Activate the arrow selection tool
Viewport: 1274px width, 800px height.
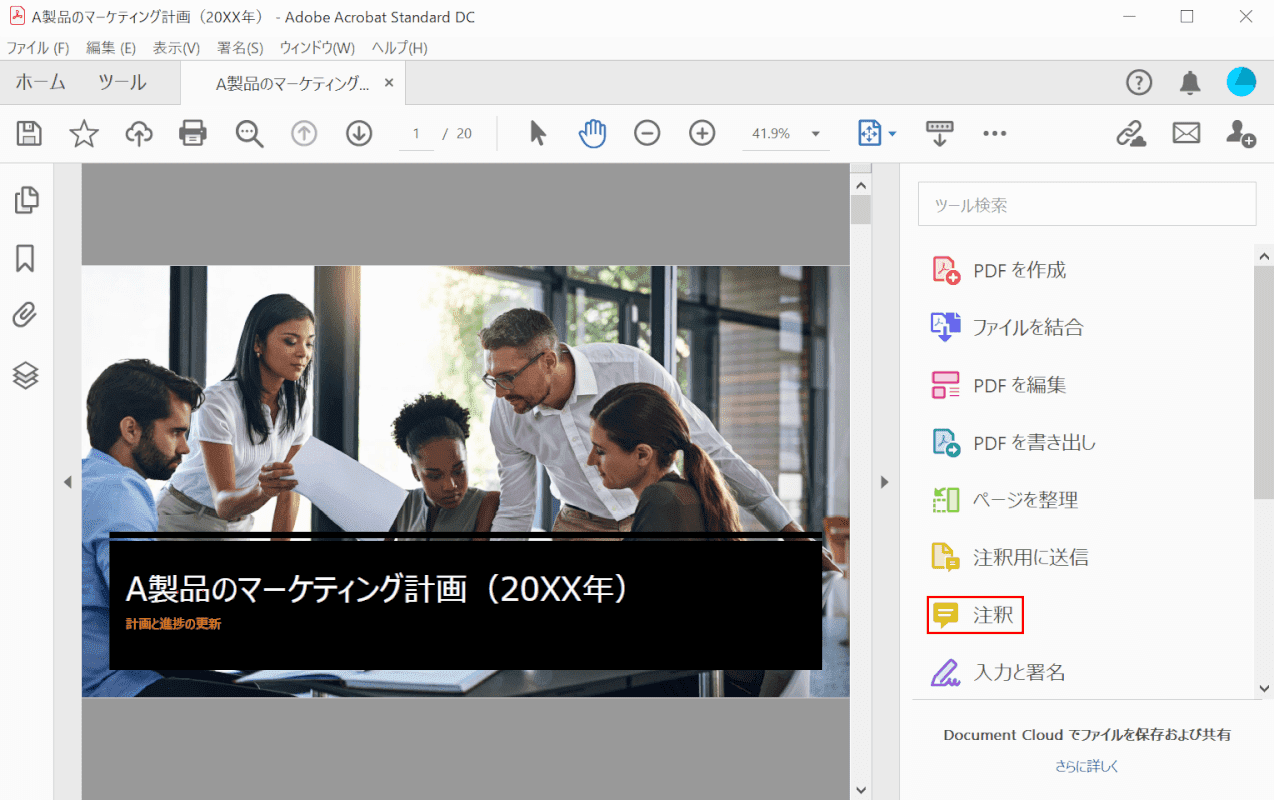(538, 133)
